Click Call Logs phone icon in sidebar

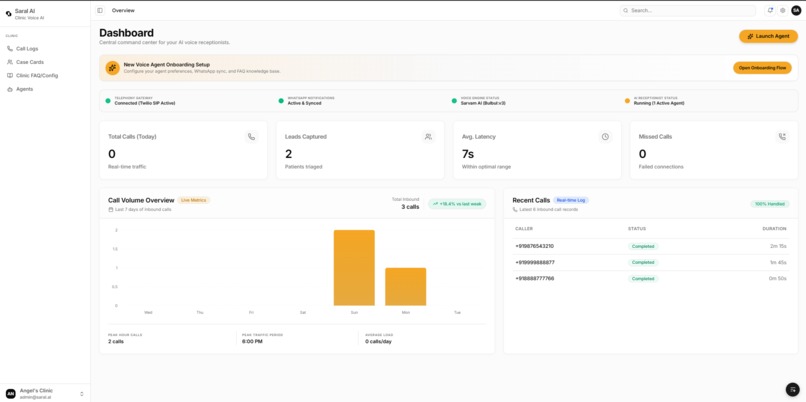click(x=10, y=49)
